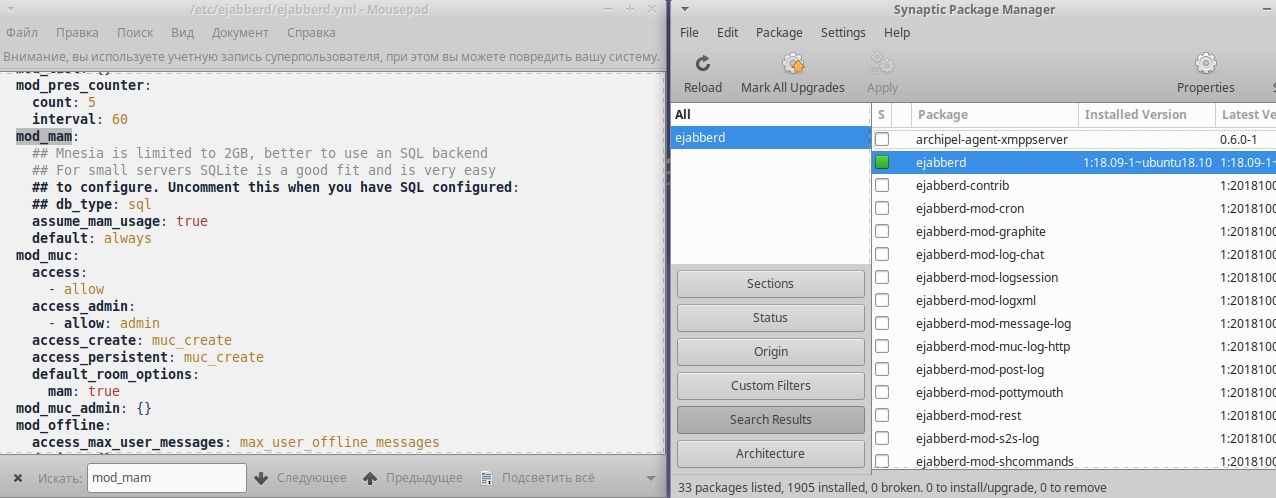1276x498 pixels.
Task: Click the Reload icon in Synaptic
Action: coord(702,63)
